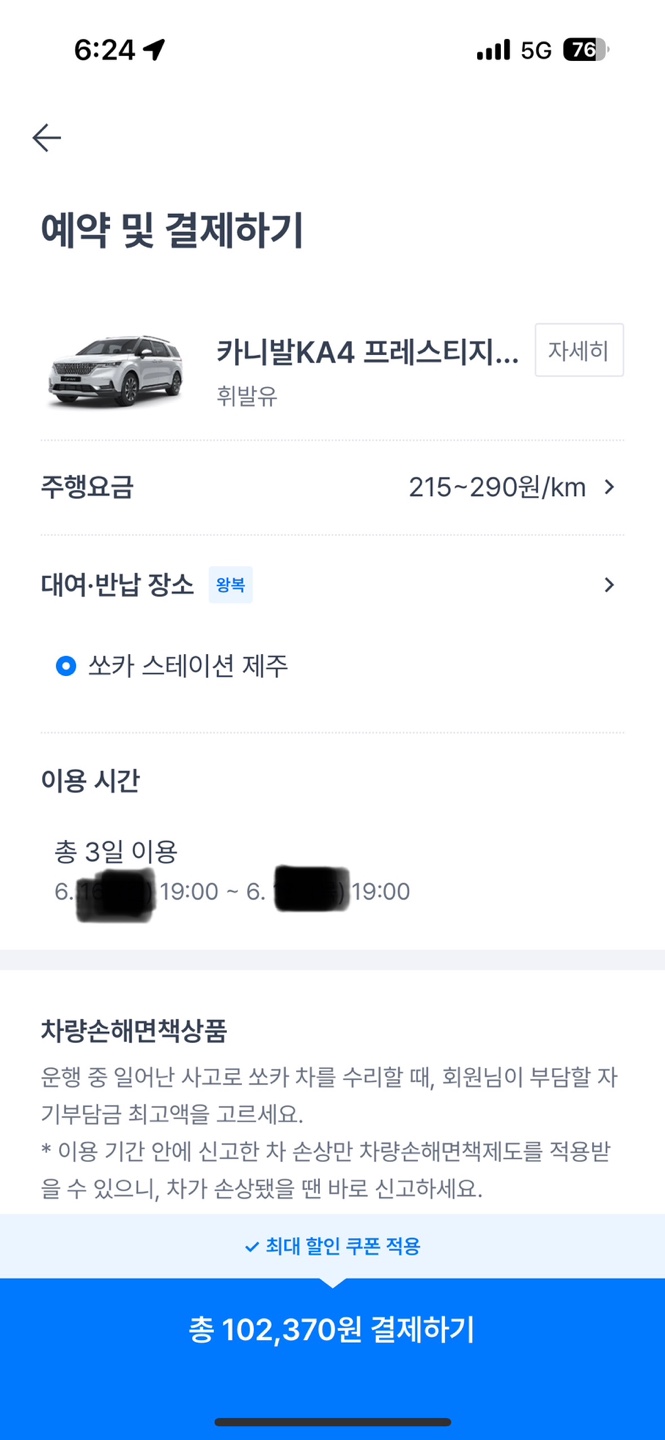Open driving fee details showing 215~290원/km
The height and width of the screenshot is (1440, 665).
(x=500, y=487)
